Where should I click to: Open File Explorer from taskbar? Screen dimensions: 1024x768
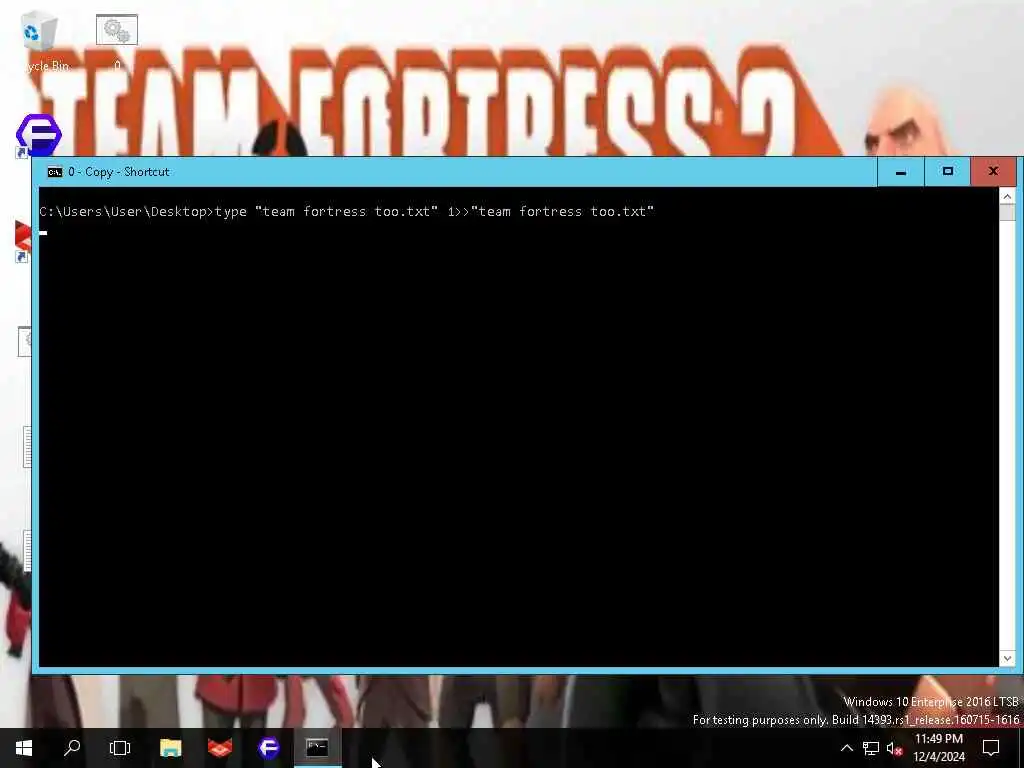tap(170, 748)
